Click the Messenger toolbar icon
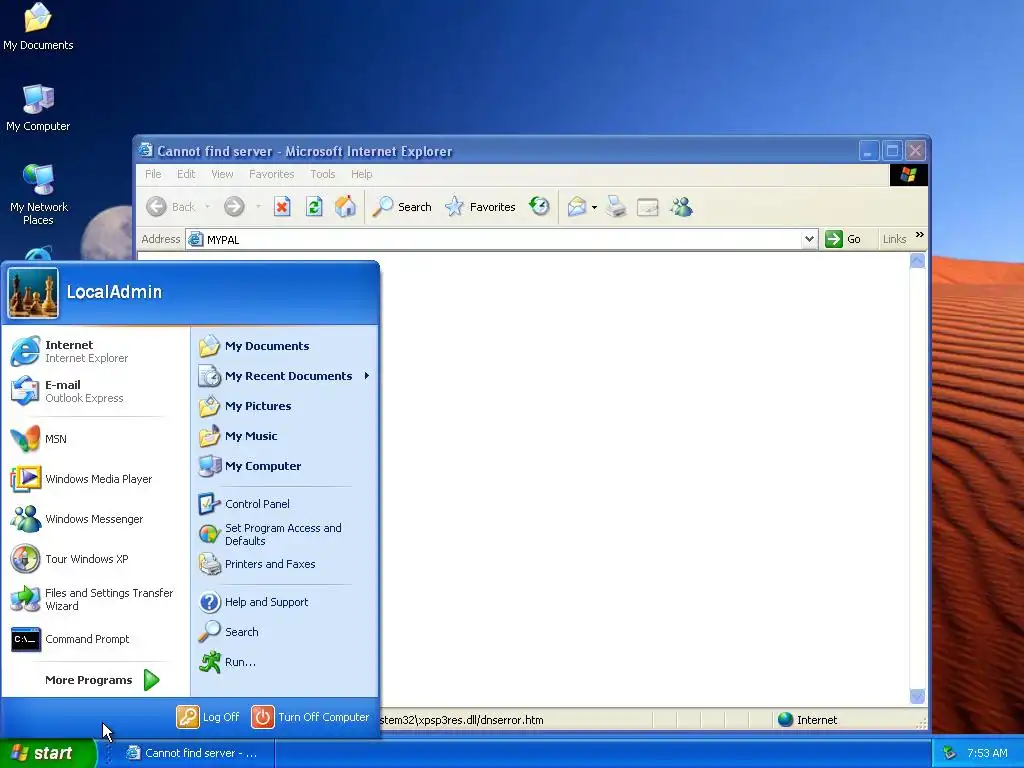Viewport: 1024px width, 768px height. tap(681, 207)
